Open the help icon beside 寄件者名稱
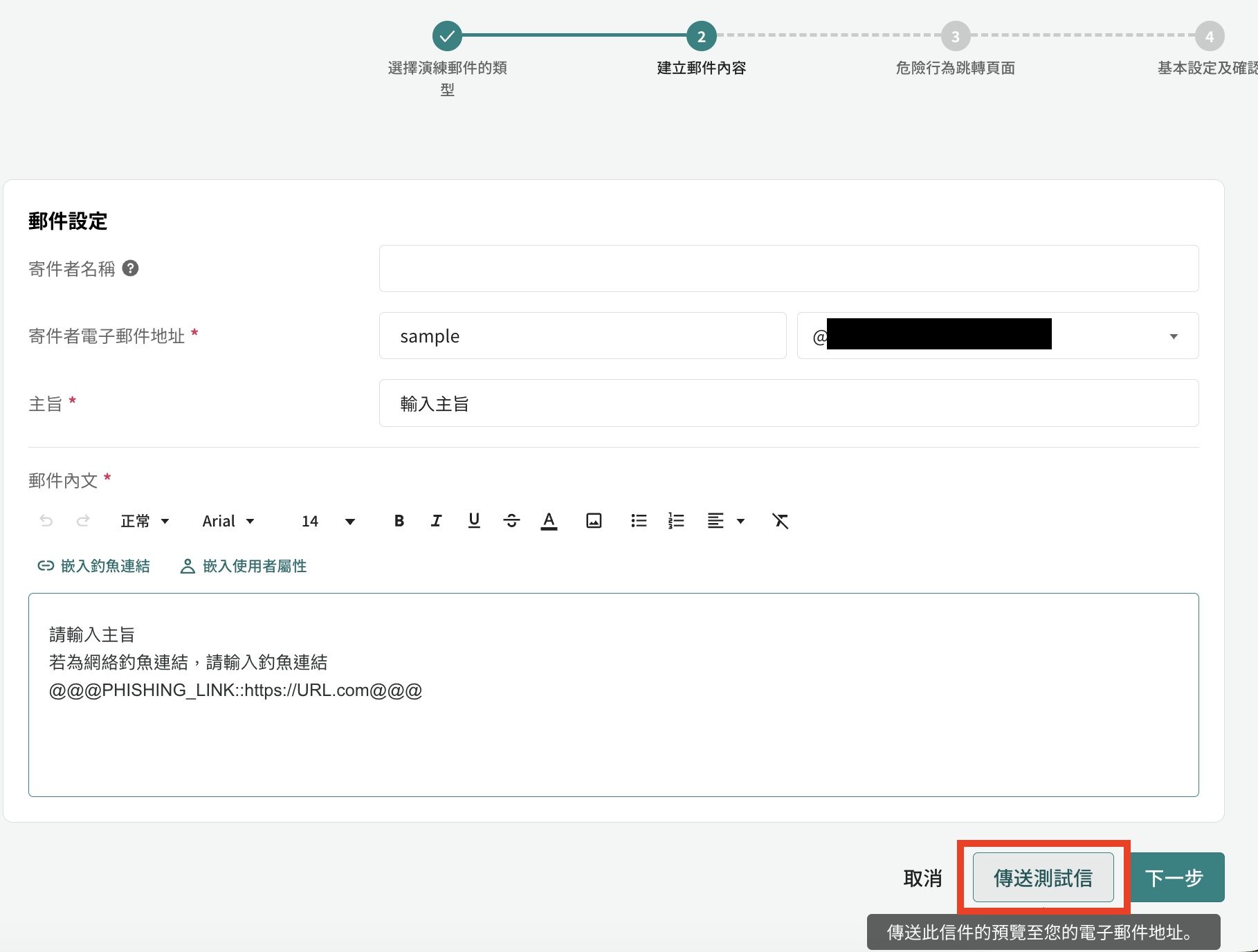This screenshot has height=952, width=1258. click(130, 268)
